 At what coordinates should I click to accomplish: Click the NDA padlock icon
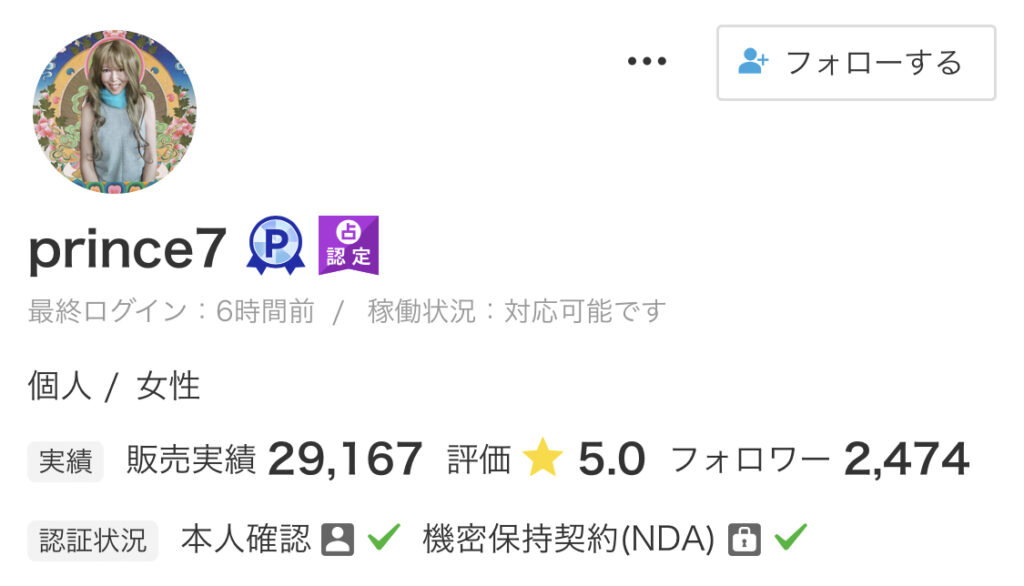(x=744, y=540)
